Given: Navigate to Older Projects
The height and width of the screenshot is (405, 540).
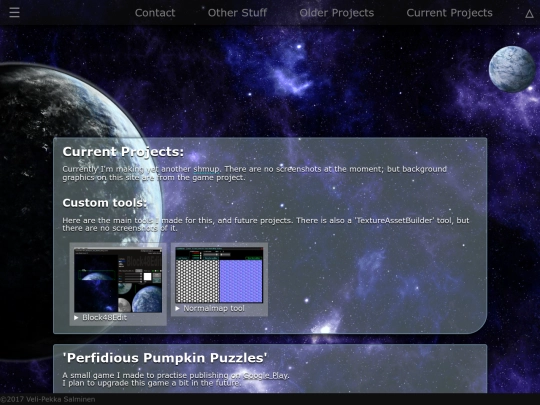Looking at the screenshot, I should coord(336,13).
